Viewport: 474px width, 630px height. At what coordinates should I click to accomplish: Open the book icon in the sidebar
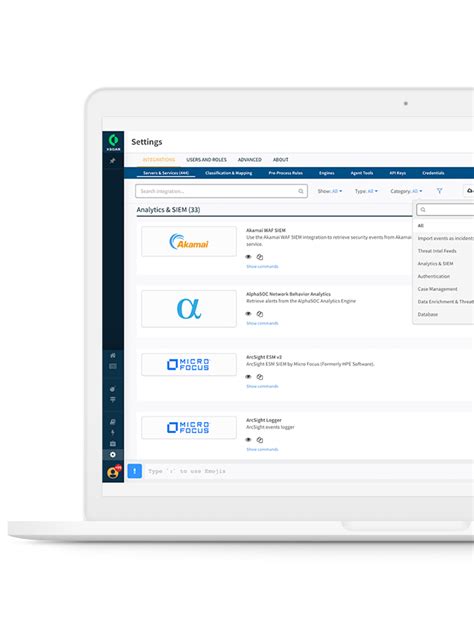[x=113, y=422]
